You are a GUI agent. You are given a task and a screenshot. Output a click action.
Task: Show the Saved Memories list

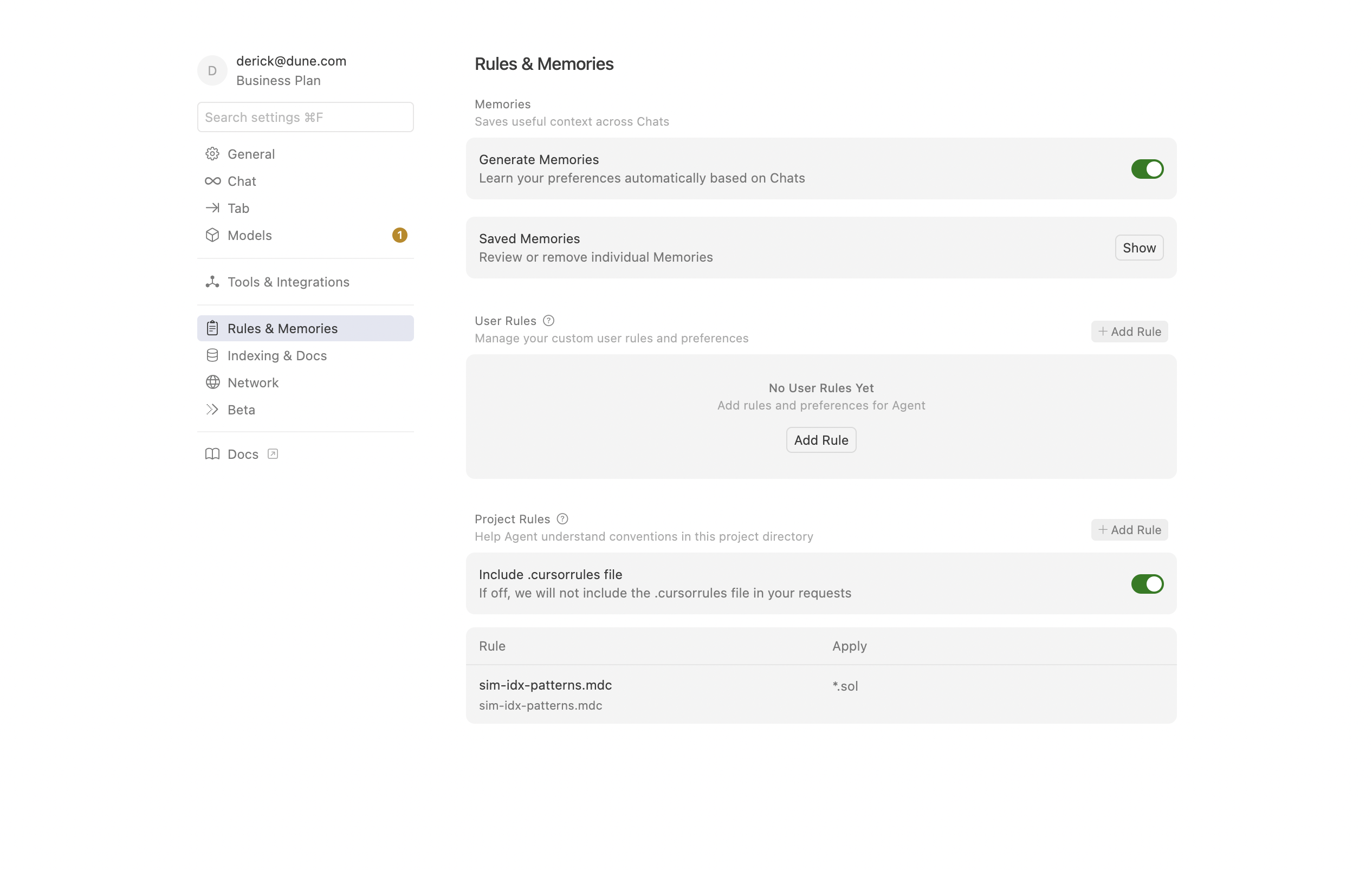click(x=1138, y=248)
